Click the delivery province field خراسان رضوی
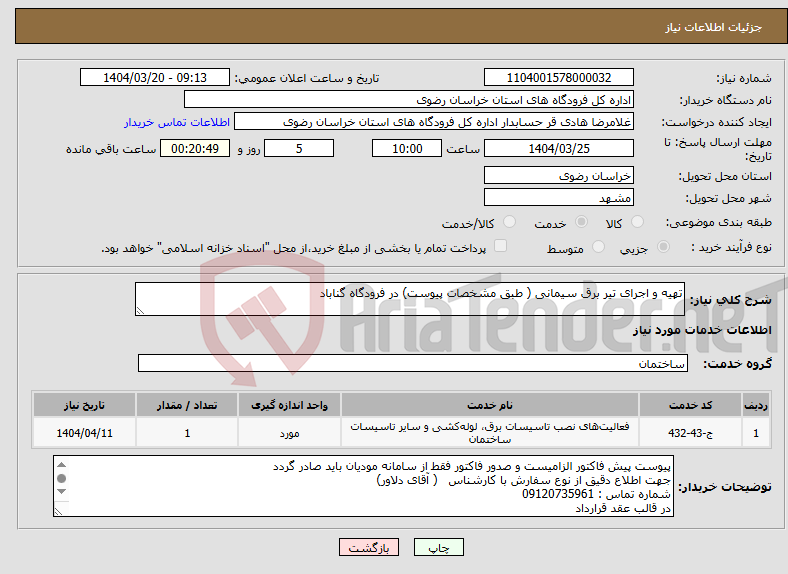Image resolution: width=788 pixels, height=574 pixels. [x=558, y=175]
